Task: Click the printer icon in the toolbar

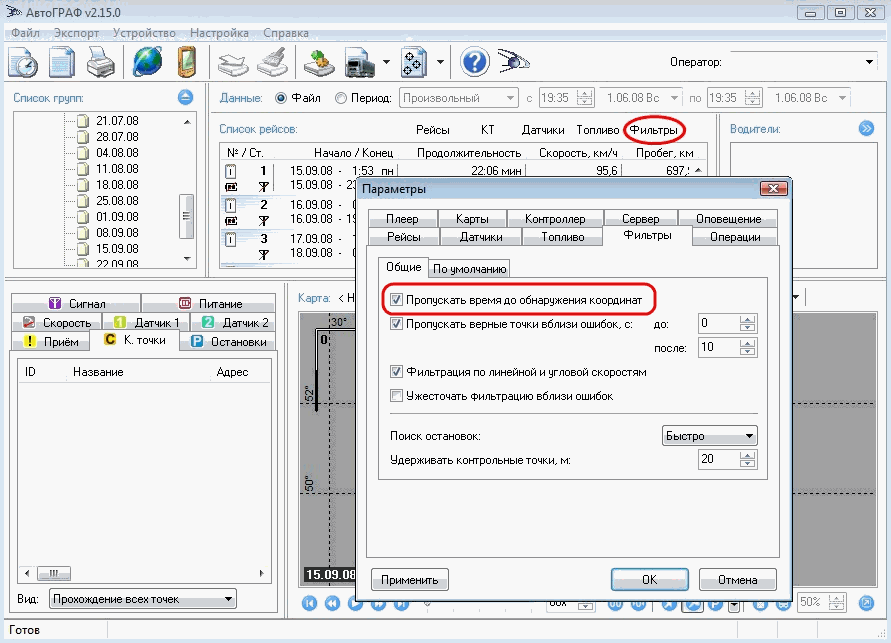Action: click(x=99, y=63)
